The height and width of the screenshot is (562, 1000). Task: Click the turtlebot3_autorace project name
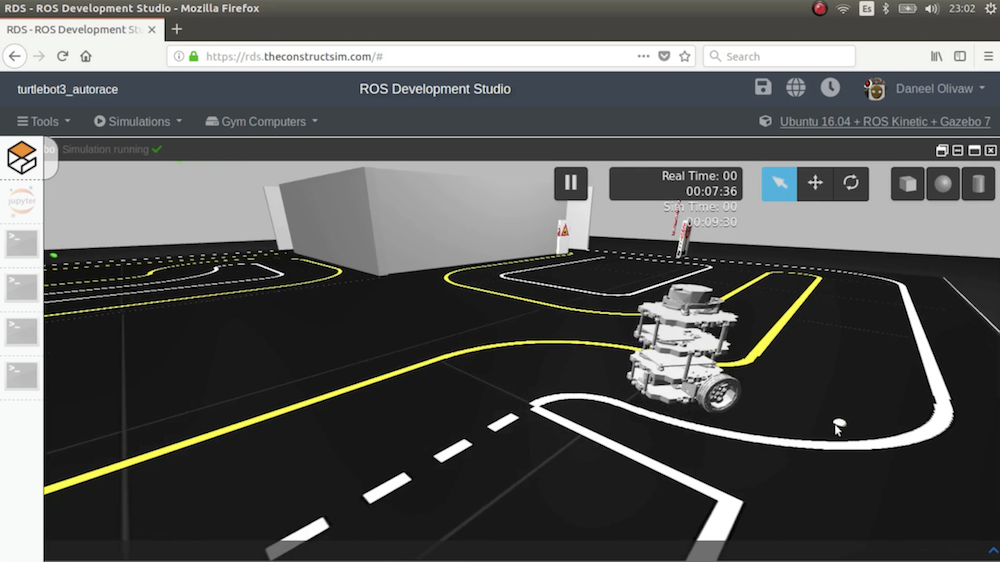point(68,89)
